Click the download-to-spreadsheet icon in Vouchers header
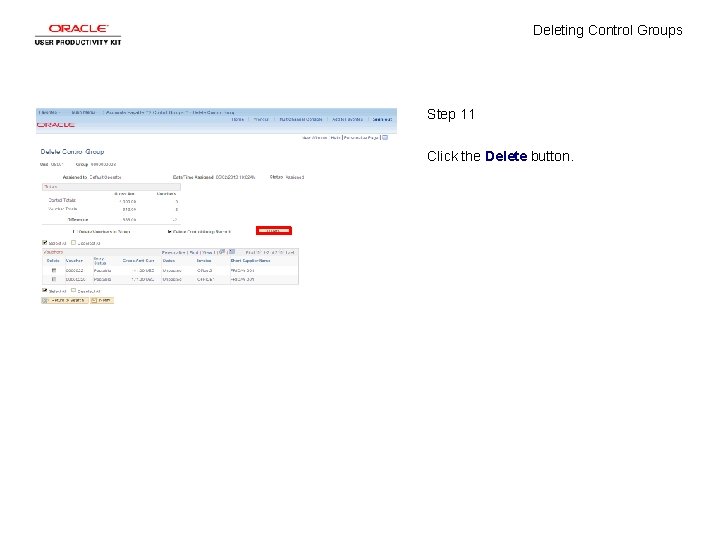Image resolution: width=720 pixels, height=540 pixels. tap(232, 252)
